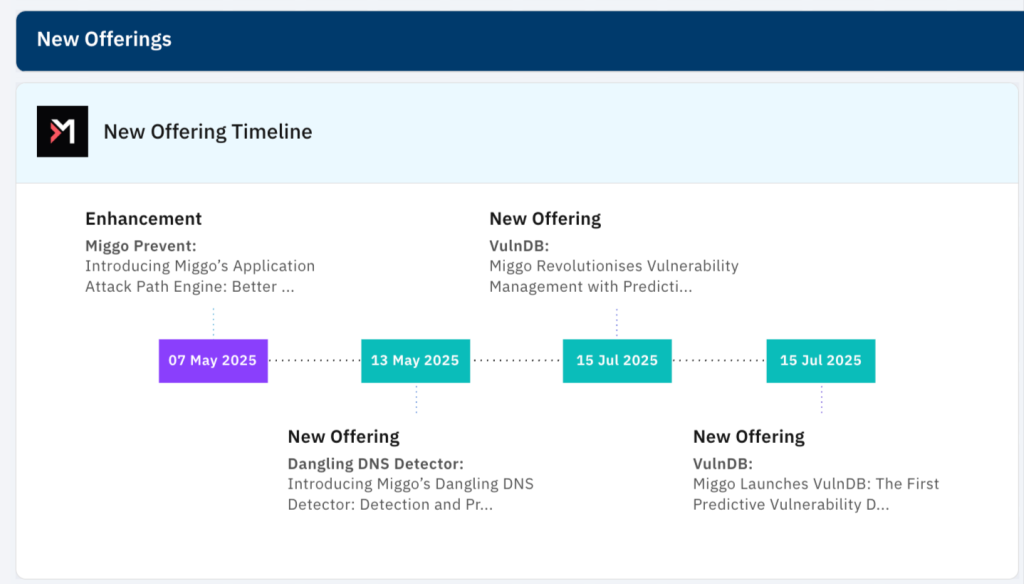
Task: Open the 'Introducing Miggo's Dangling DNS Detector' description
Action: [x=411, y=494]
